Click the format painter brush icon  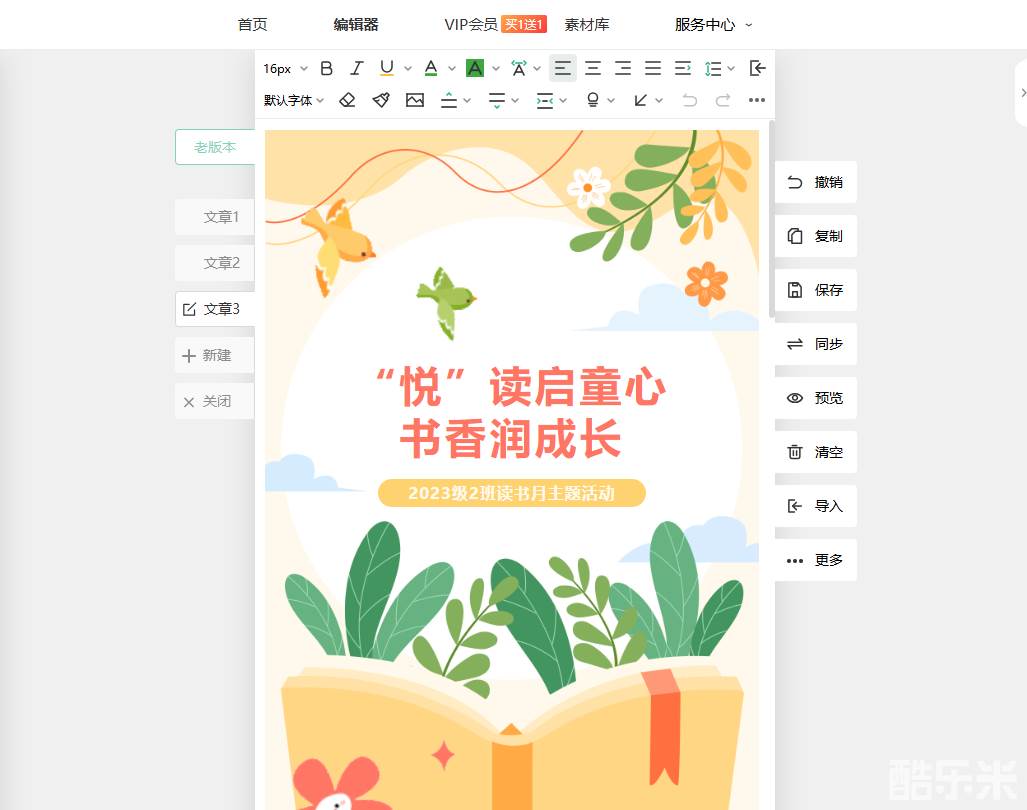[381, 100]
